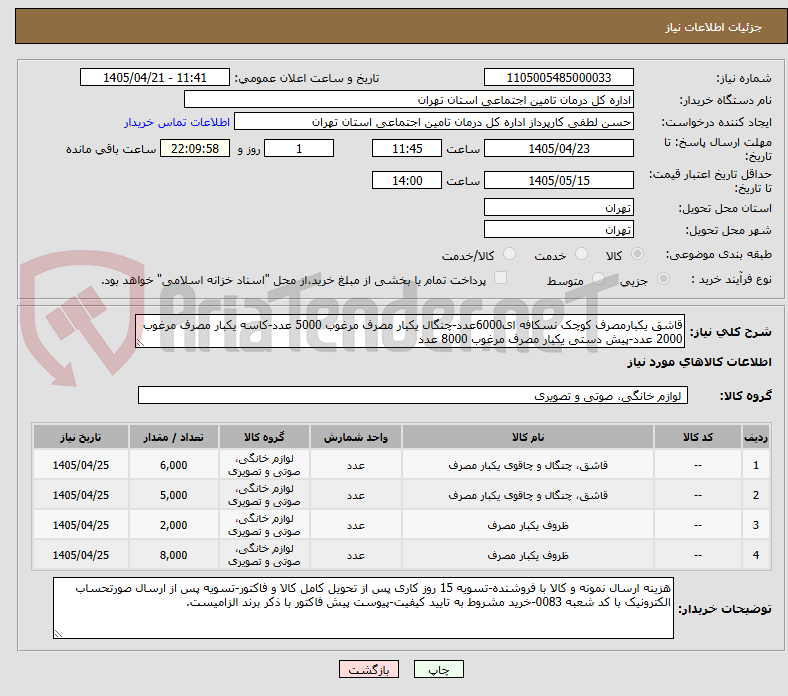Click the general need description text area
The width and height of the screenshot is (788, 696).
click(x=410, y=332)
